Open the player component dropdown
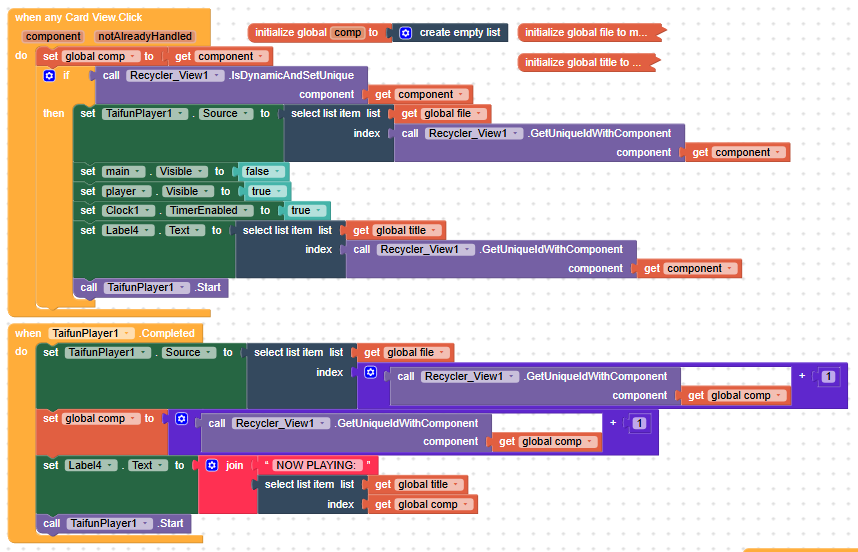The height and width of the screenshot is (552, 858). pyautogui.click(x=126, y=191)
